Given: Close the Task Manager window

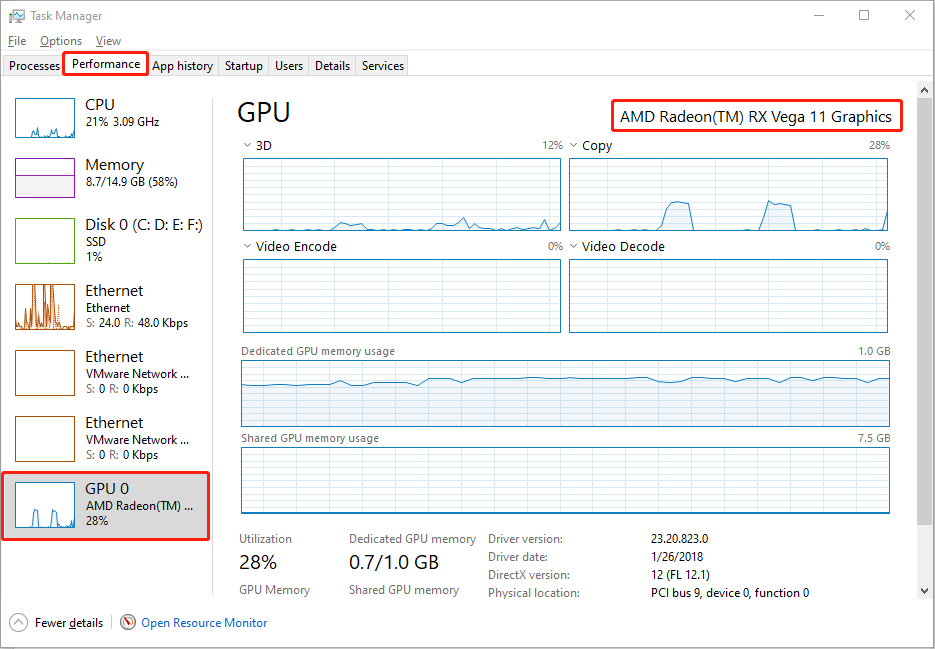Looking at the screenshot, I should (x=910, y=16).
